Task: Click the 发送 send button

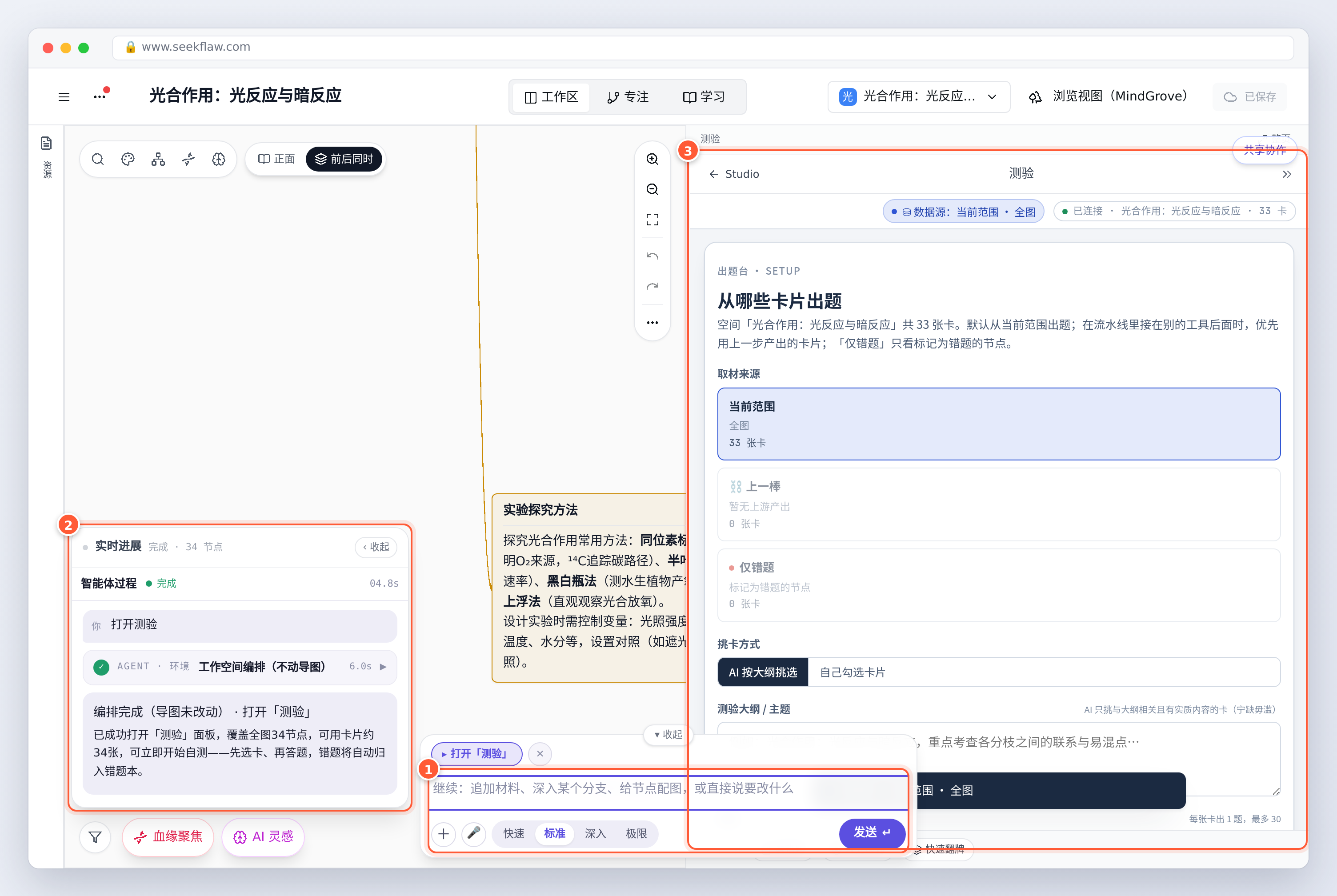Action: pyautogui.click(x=872, y=833)
